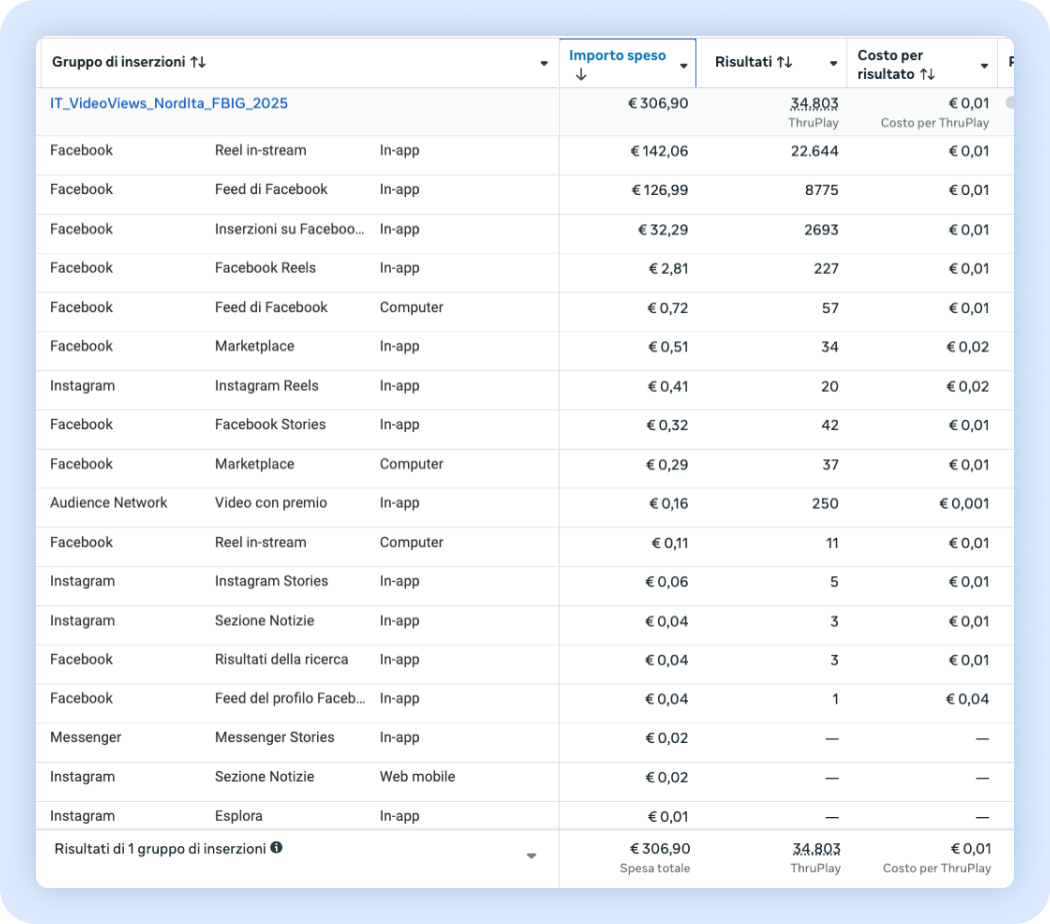Click the 34.803 ThruPlay total in the footer
The width and height of the screenshot is (1050, 924).
(814, 849)
